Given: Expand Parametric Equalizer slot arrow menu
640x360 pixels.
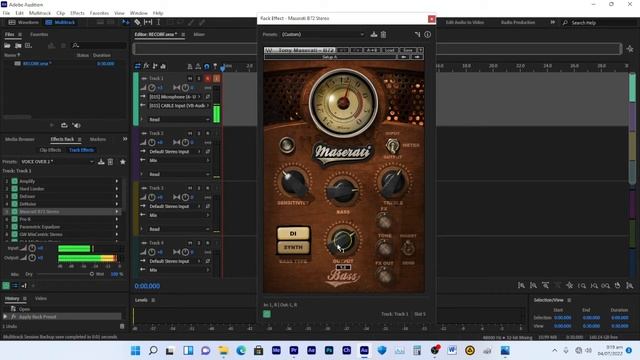Looking at the screenshot, I should 117,227.
